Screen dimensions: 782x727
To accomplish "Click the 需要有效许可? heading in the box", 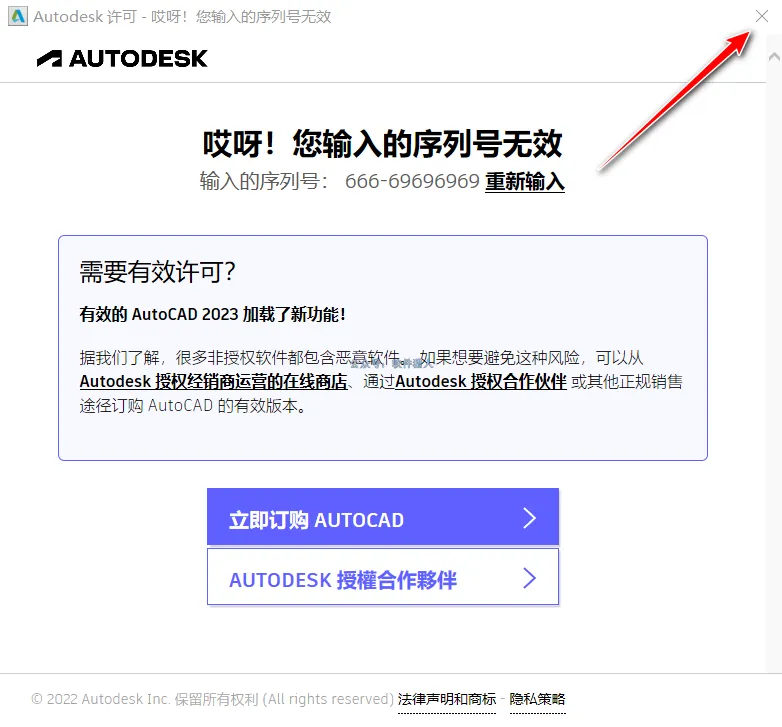I will [157, 272].
